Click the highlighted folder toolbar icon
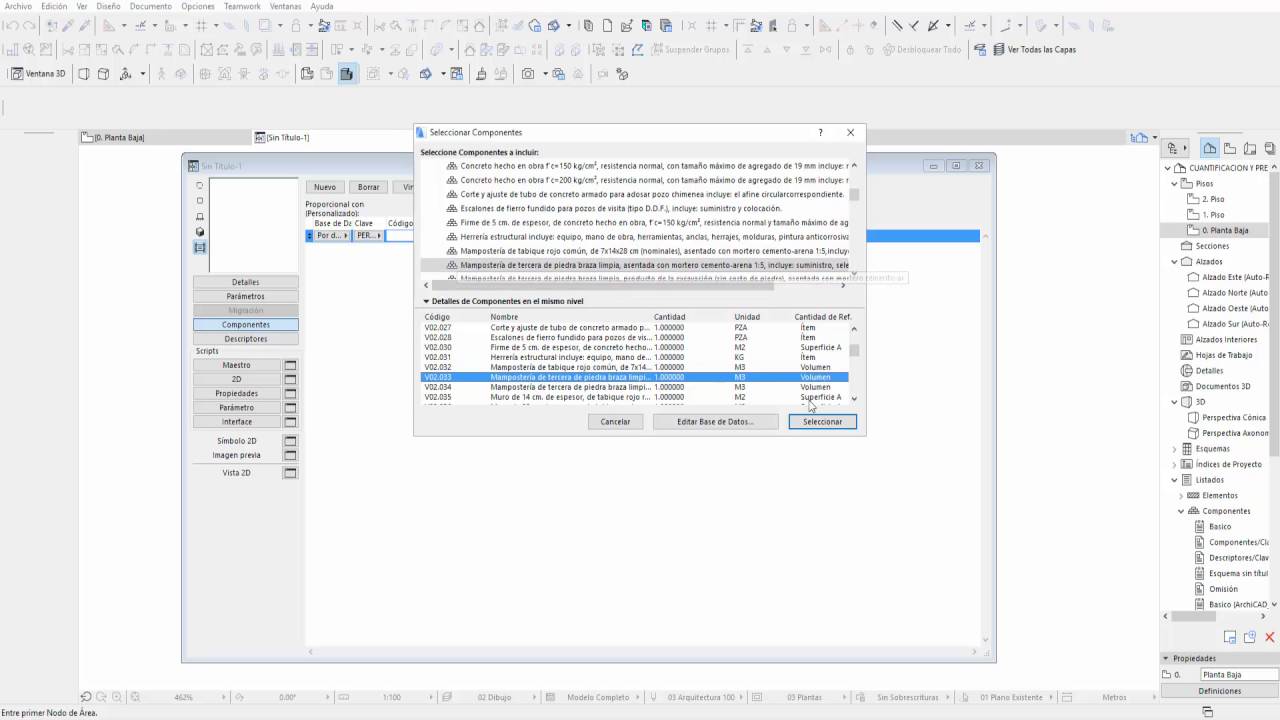This screenshot has height=720, width=1280. [x=347, y=73]
